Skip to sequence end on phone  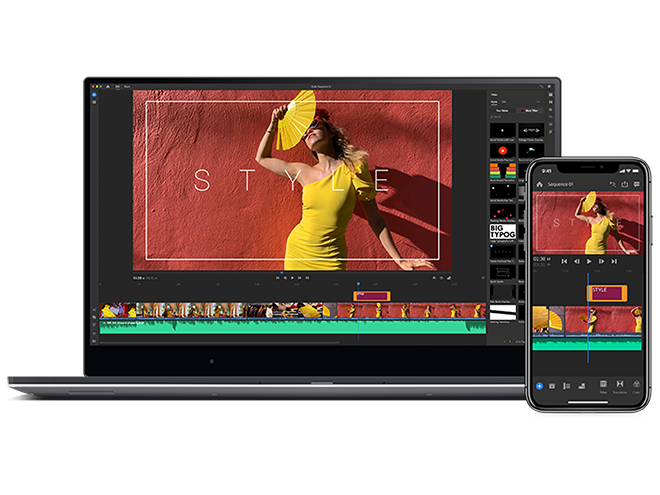[612, 261]
